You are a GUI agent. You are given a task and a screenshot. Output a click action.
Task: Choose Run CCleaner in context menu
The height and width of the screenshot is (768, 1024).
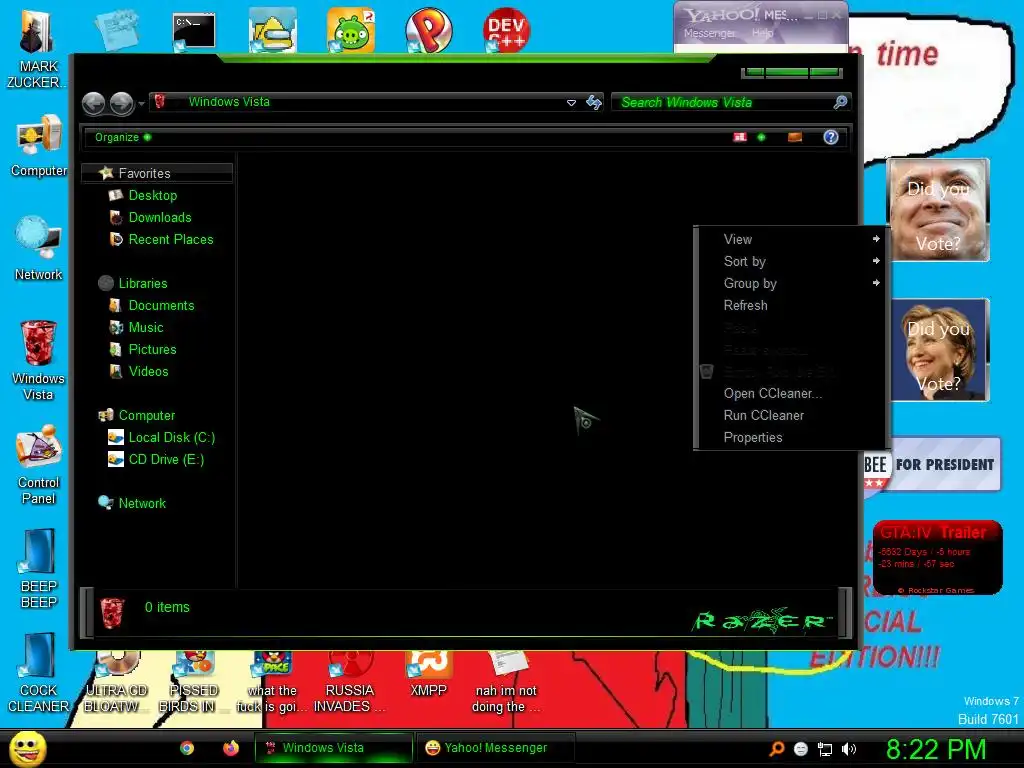click(792, 415)
